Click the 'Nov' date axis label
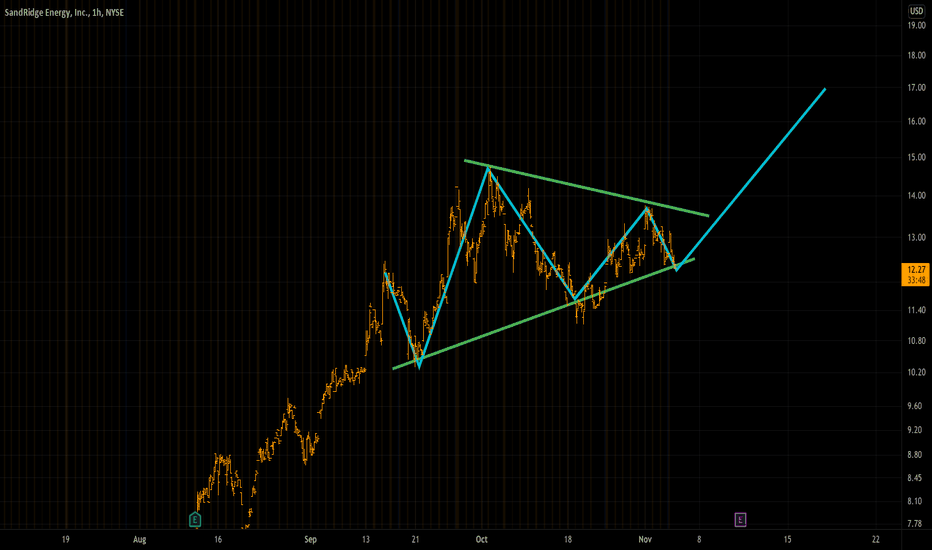The image size is (932, 550). click(x=645, y=540)
